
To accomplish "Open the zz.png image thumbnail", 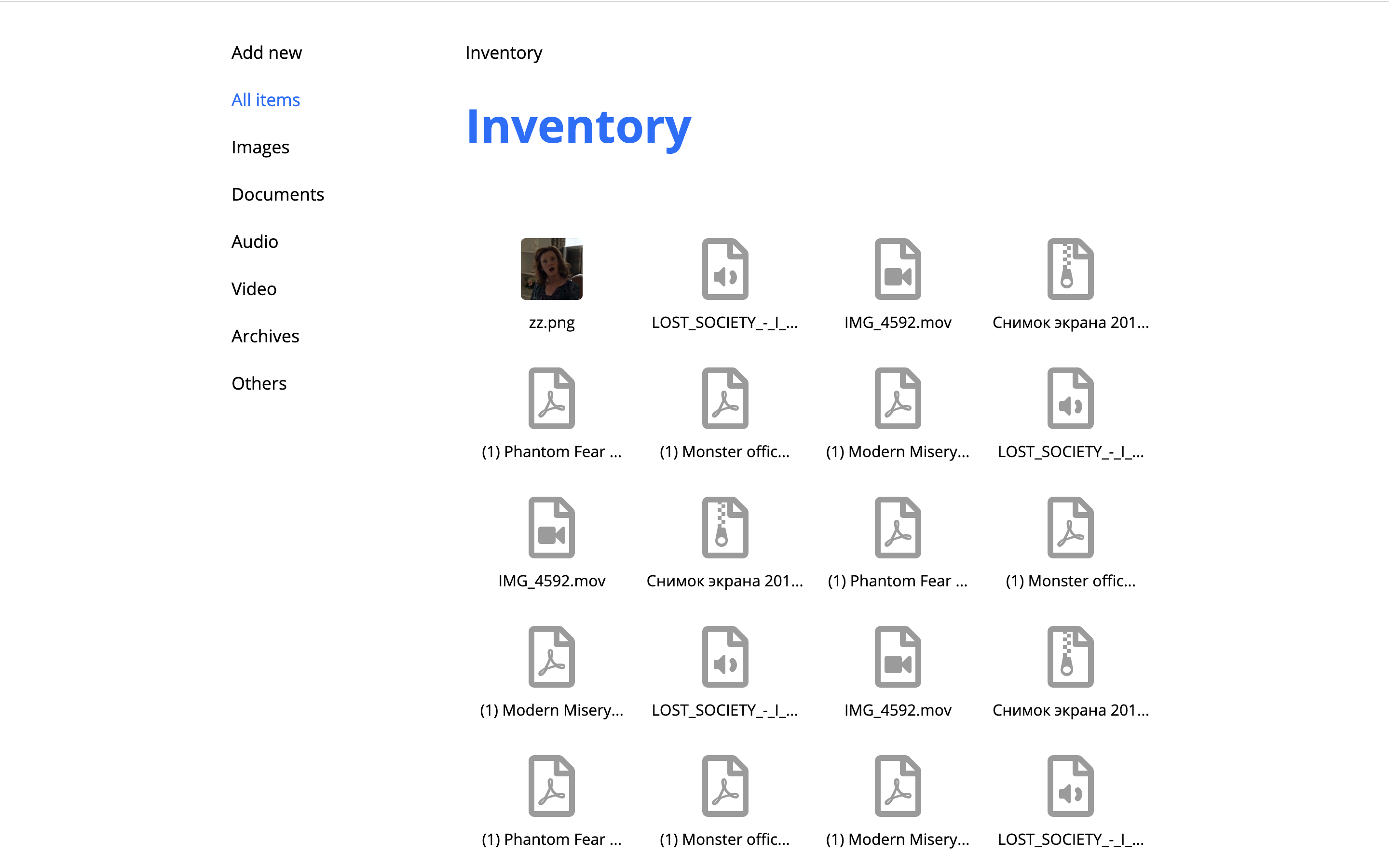I will (x=551, y=269).
